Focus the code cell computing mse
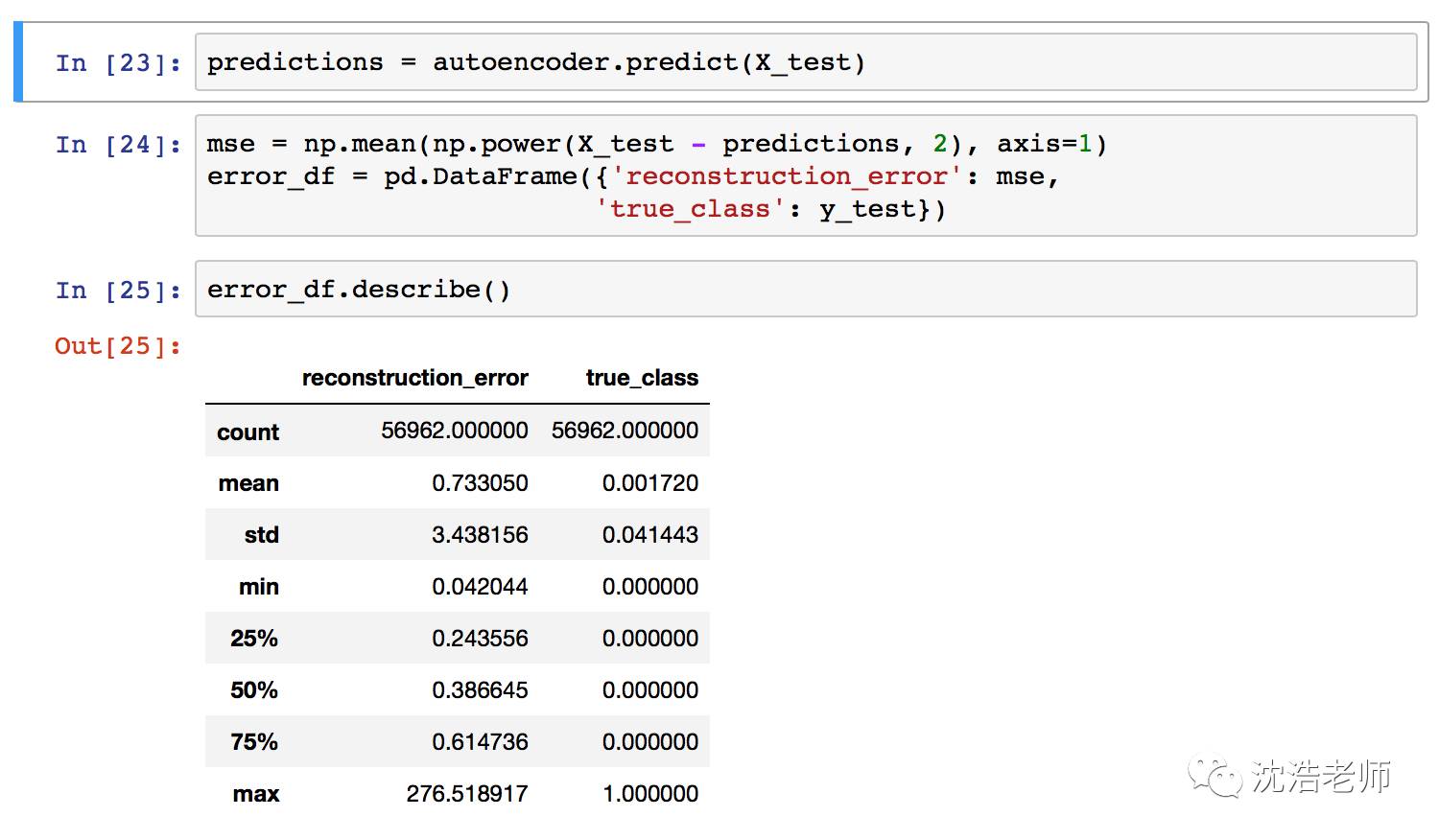This screenshot has width=1439, height=840. 804,175
